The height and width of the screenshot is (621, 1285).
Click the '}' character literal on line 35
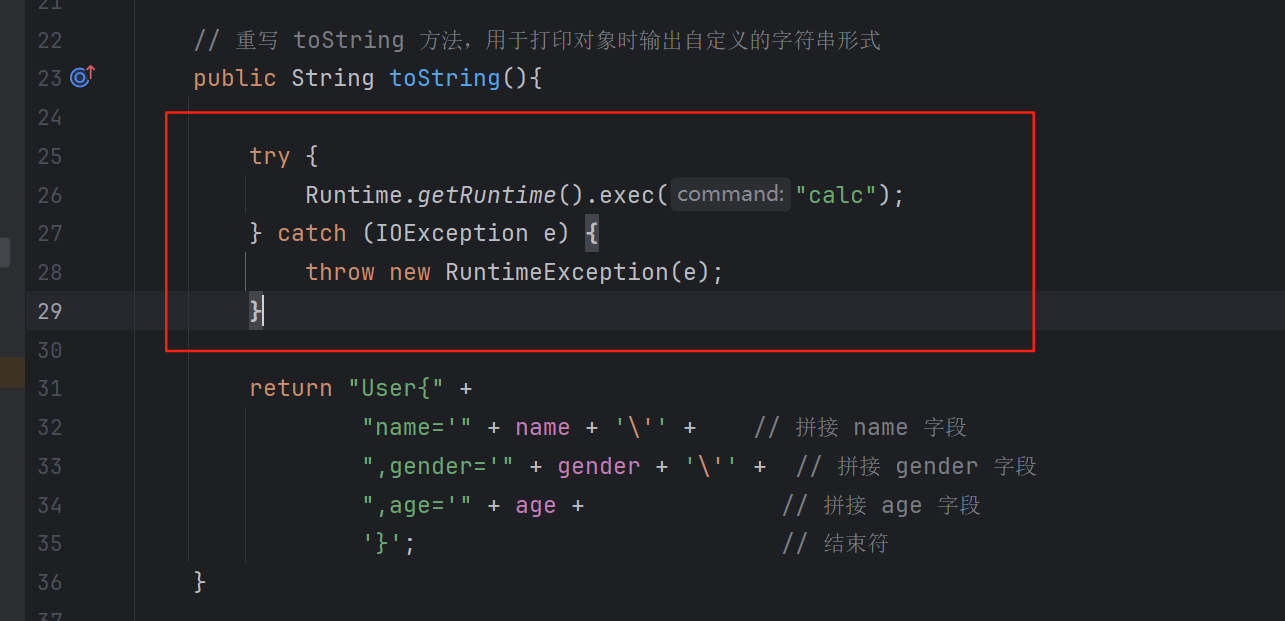coord(382,543)
